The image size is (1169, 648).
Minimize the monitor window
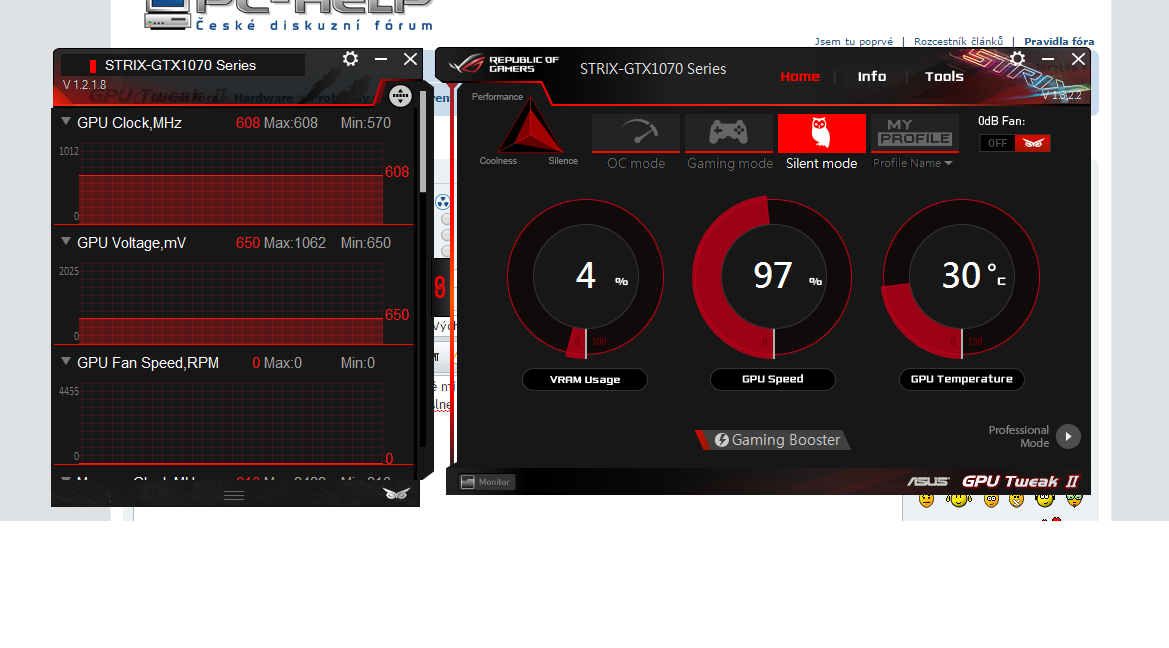[381, 59]
